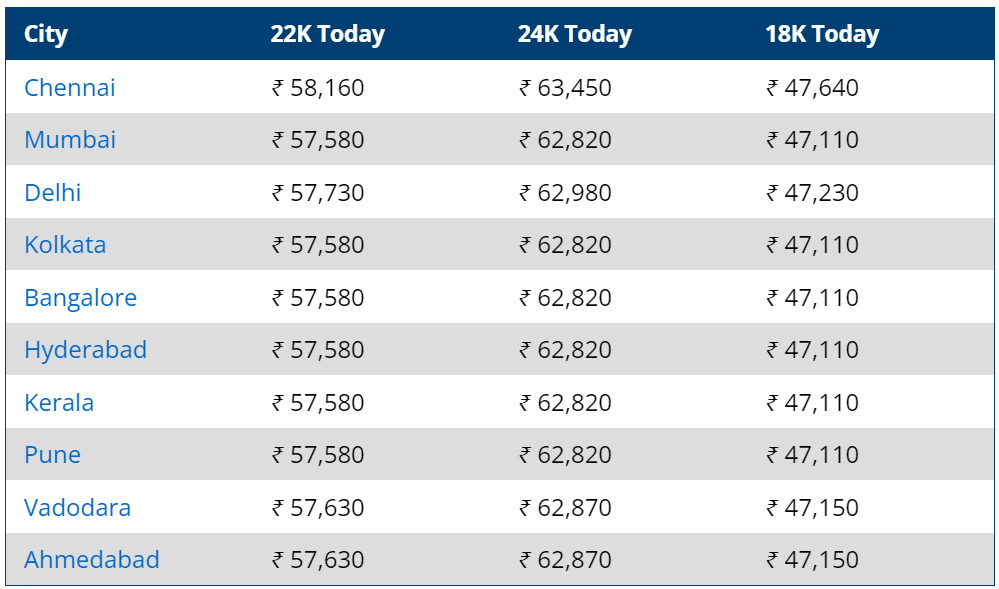Open the Delhi city link

click(x=53, y=193)
